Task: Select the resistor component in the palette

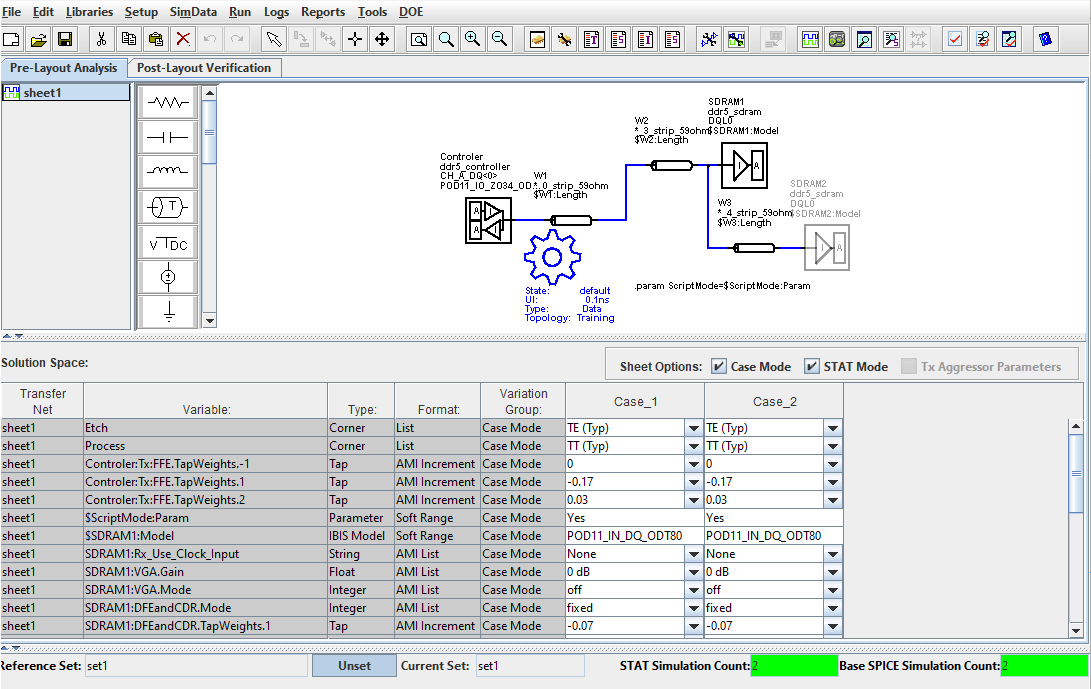Action: point(166,101)
